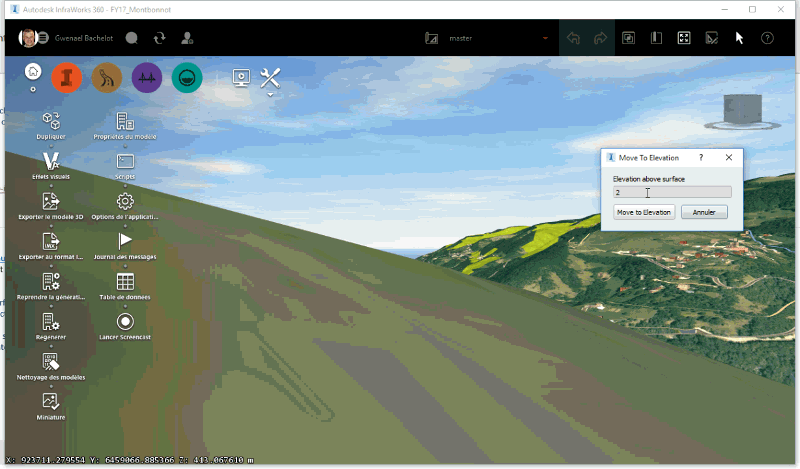Viewport: 800px width, 469px height.
Task: Open the teal drainage design tools
Action: (x=187, y=77)
